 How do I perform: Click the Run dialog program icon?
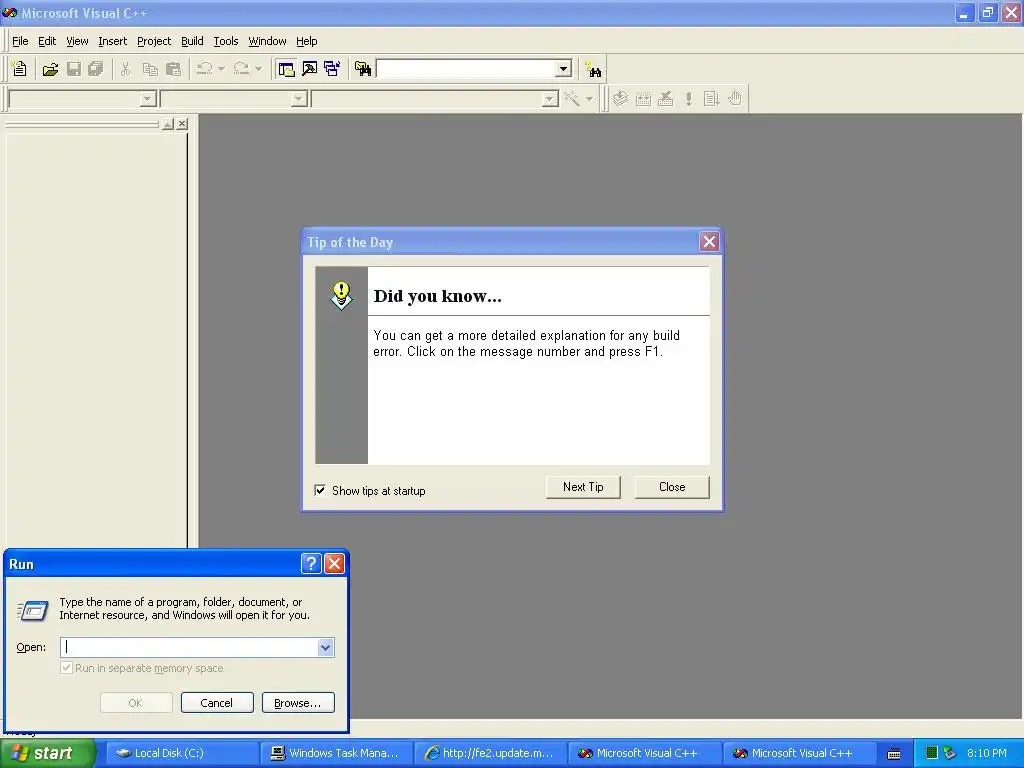[33, 611]
